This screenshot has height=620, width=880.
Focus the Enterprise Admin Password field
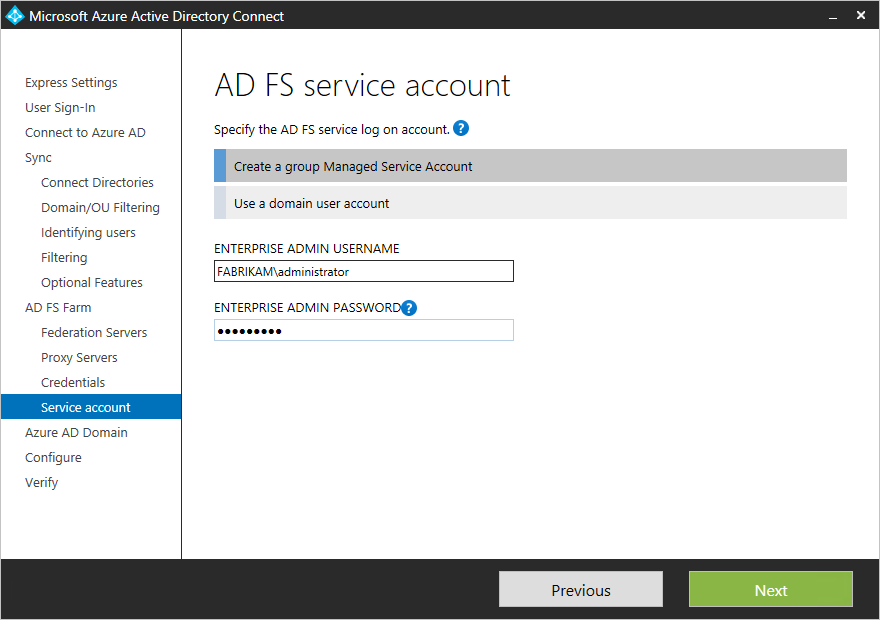pos(364,330)
